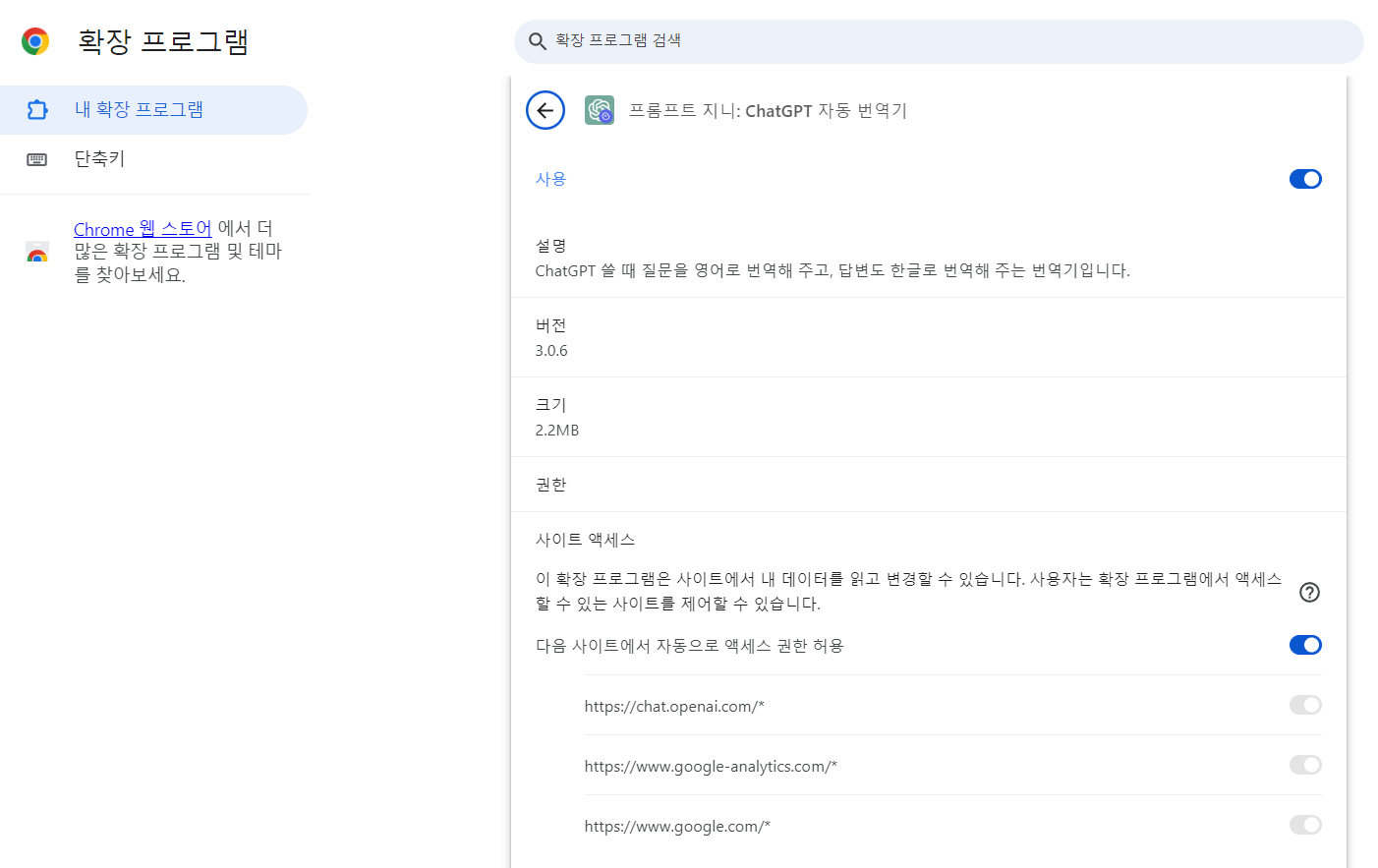
Task: Select 내 확장 프로그램 in the sidebar
Action: coord(153,110)
